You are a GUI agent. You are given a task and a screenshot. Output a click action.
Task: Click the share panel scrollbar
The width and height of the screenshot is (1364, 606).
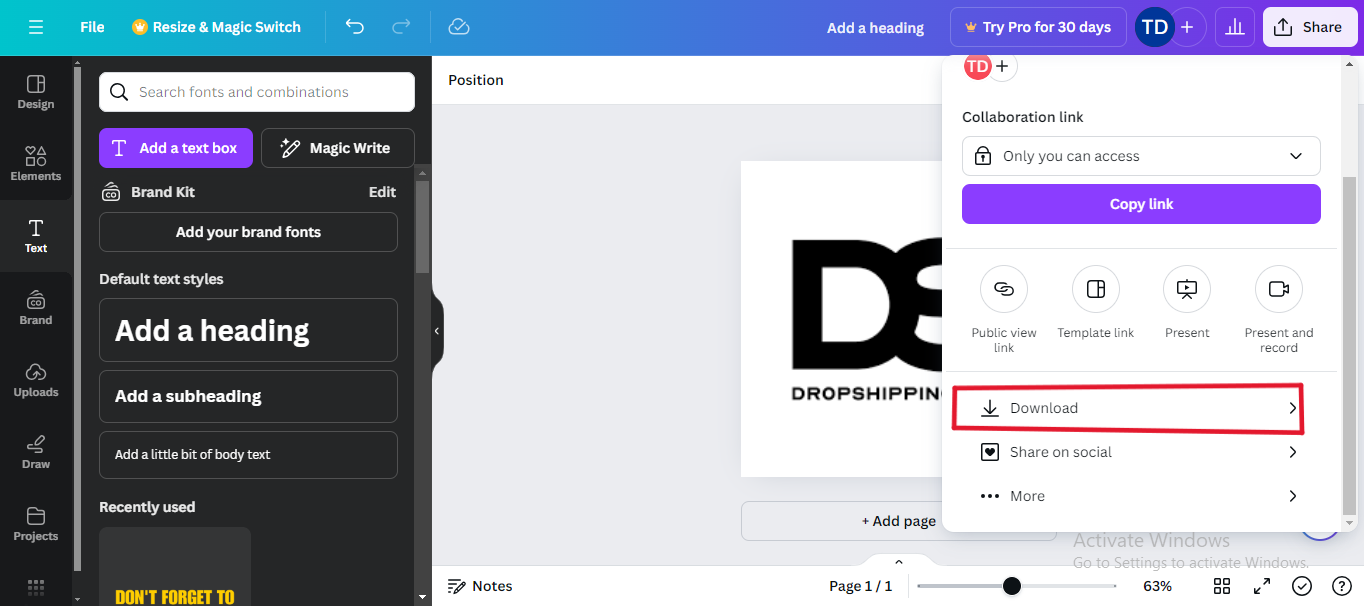[1349, 345]
